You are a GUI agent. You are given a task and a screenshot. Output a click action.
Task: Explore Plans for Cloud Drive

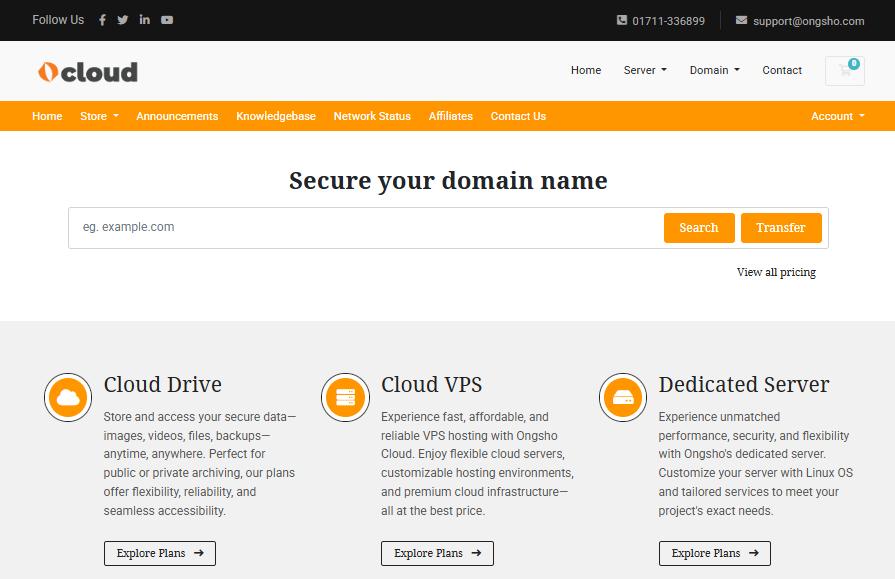click(160, 553)
